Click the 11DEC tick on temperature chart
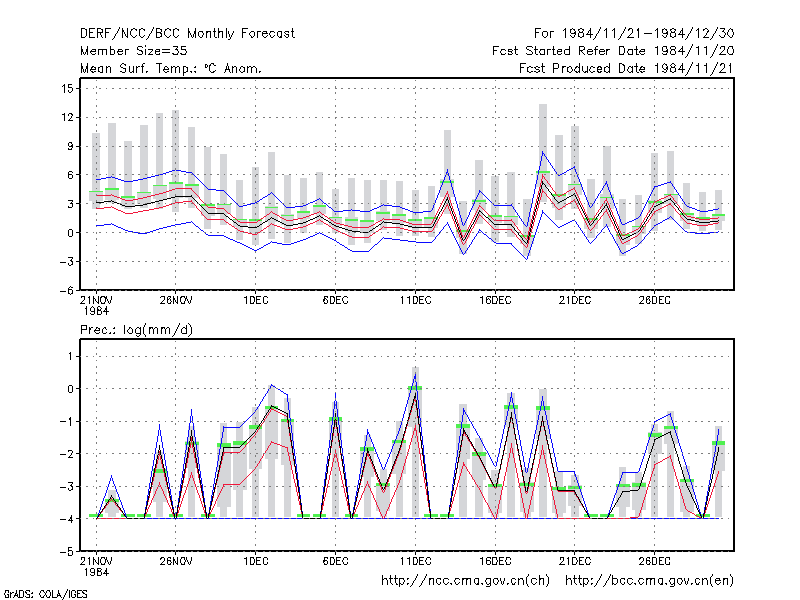 [x=415, y=300]
